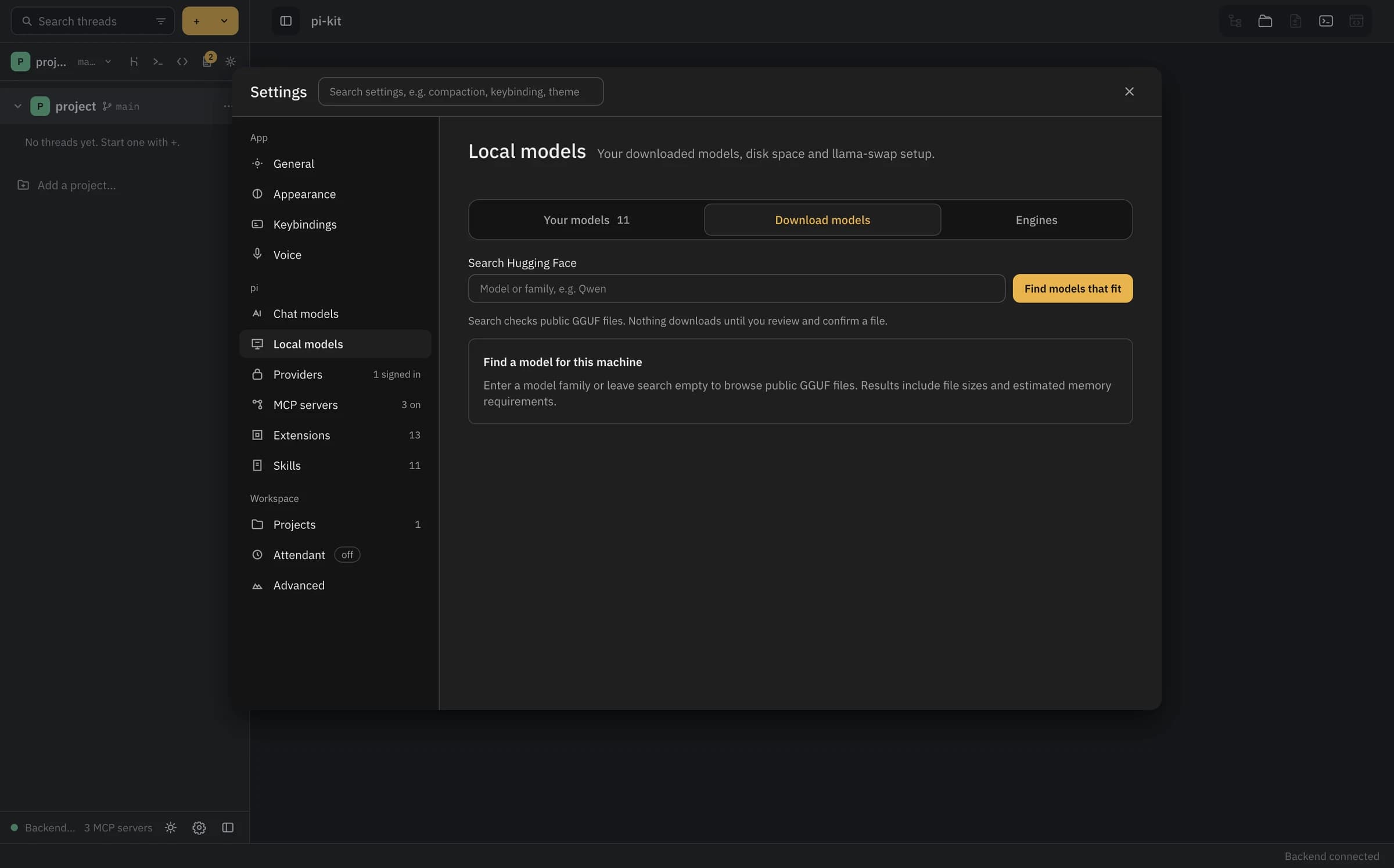This screenshot has height=868, width=1394.
Task: Select the Download models tab
Action: pos(822,220)
